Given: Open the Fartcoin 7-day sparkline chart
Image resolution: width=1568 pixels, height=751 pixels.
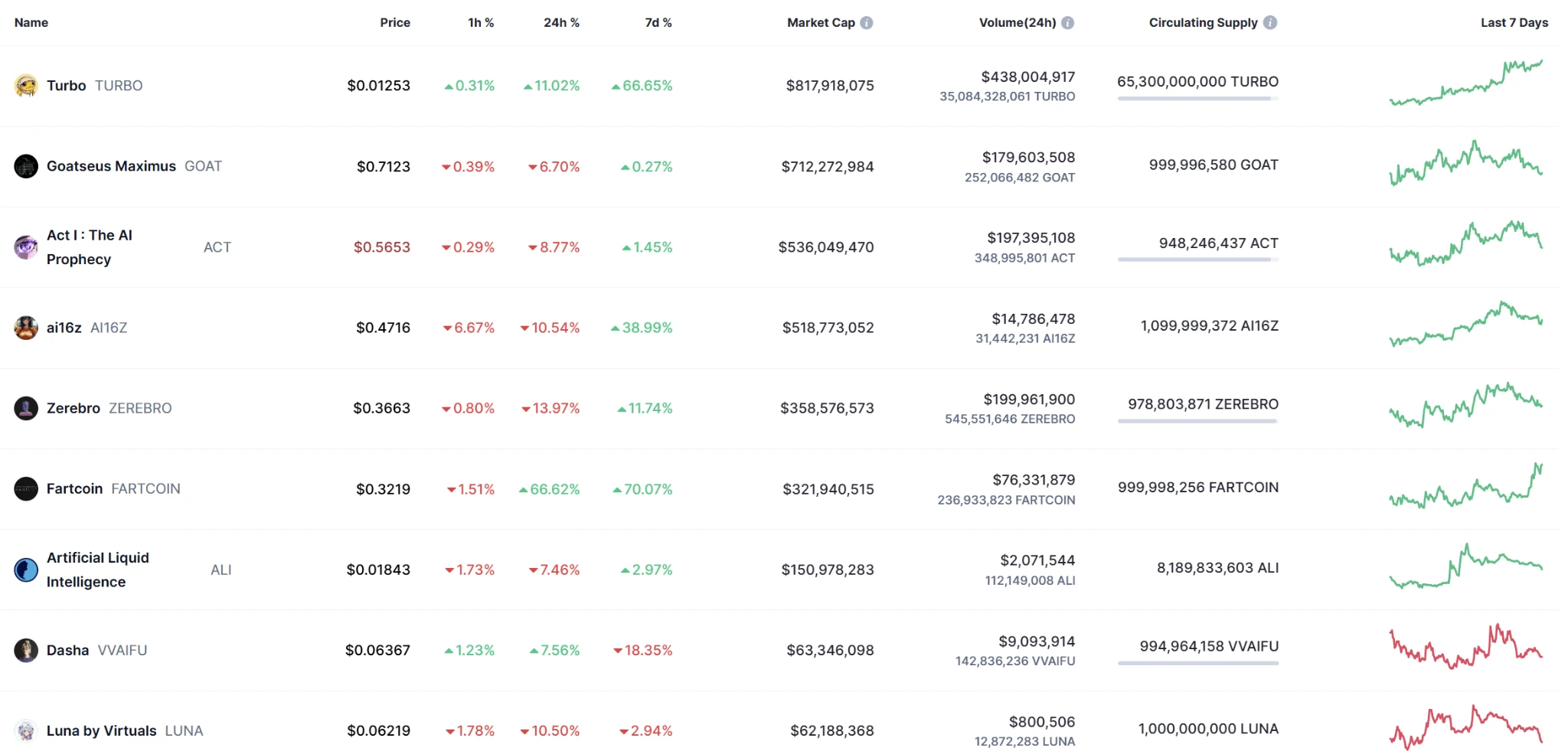Looking at the screenshot, I should [1466, 485].
